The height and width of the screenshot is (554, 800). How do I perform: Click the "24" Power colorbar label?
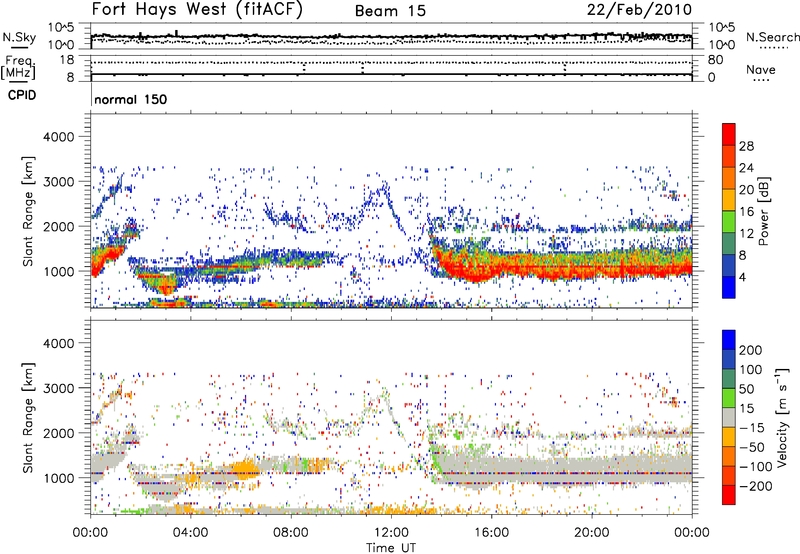click(746, 168)
